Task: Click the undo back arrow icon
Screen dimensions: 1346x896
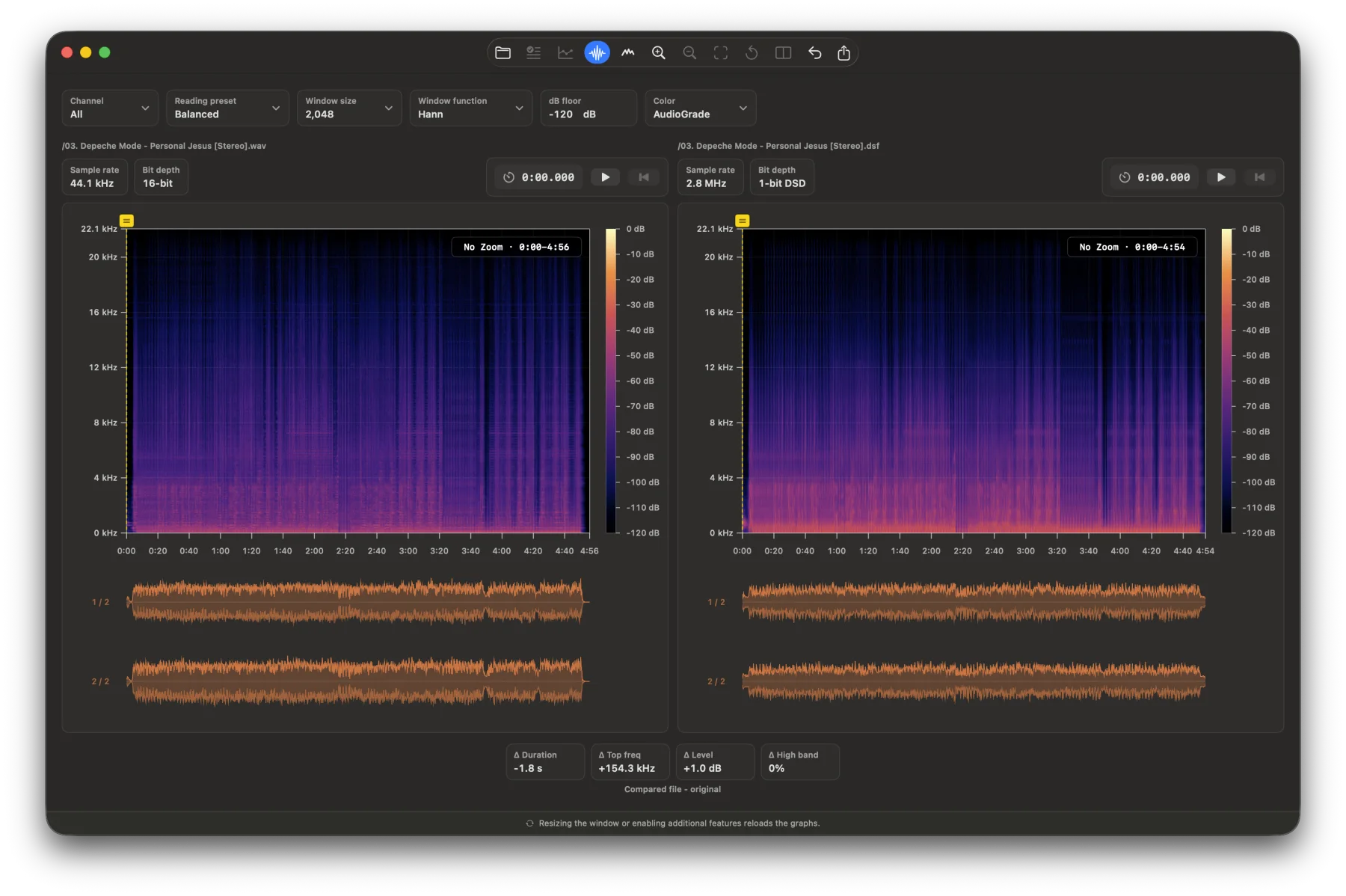Action: 814,52
